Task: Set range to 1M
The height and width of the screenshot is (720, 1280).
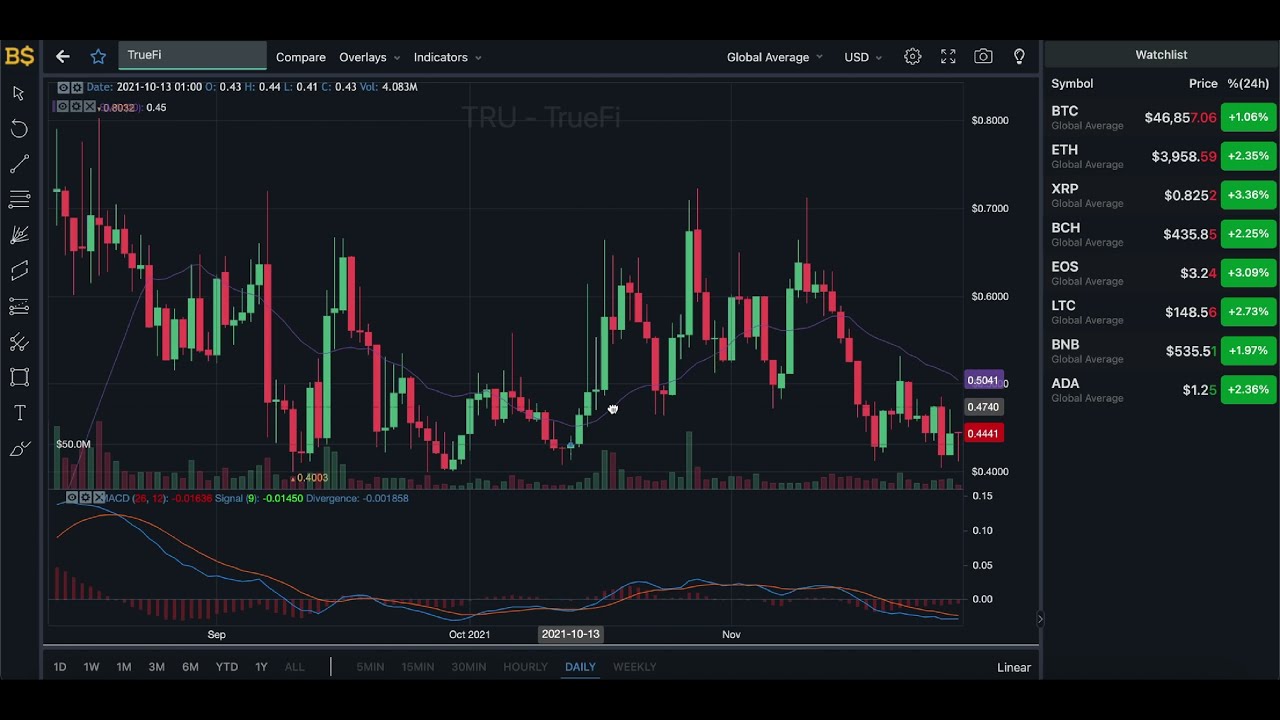Action: (x=124, y=667)
